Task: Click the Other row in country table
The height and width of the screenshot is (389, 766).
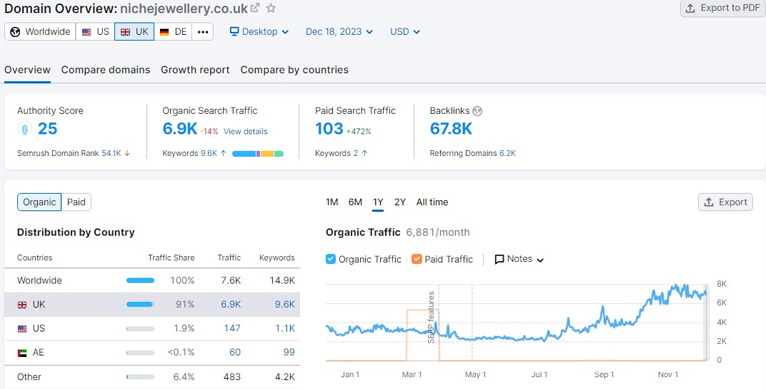Action: coord(152,377)
